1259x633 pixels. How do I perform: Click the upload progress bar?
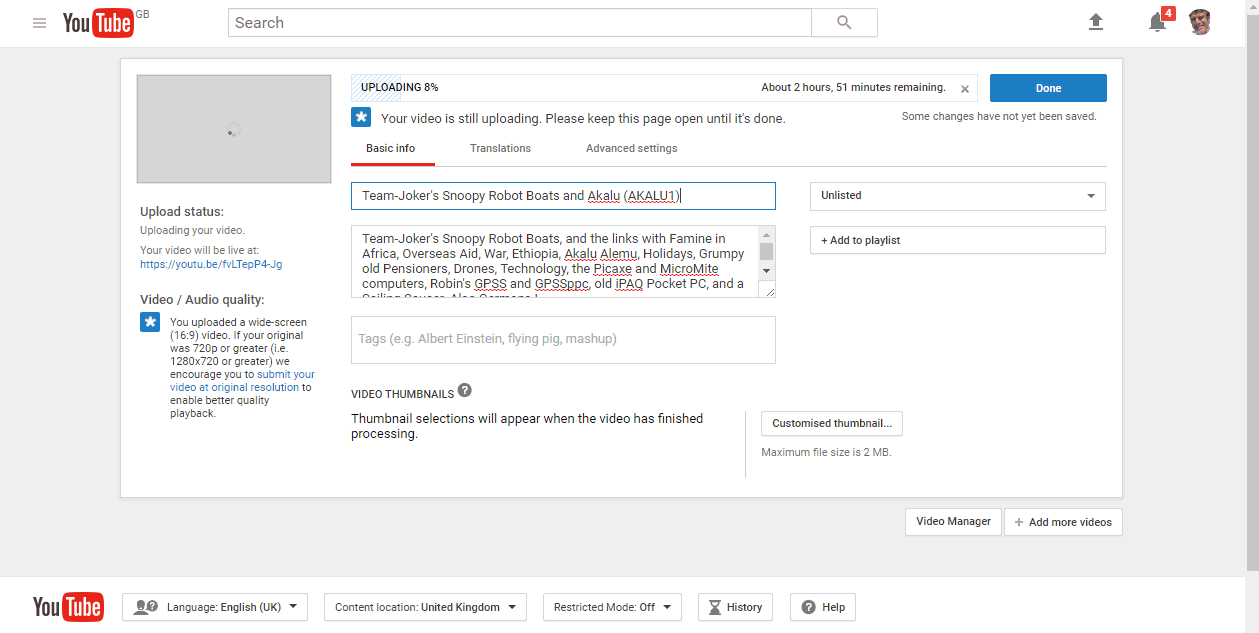coord(665,88)
